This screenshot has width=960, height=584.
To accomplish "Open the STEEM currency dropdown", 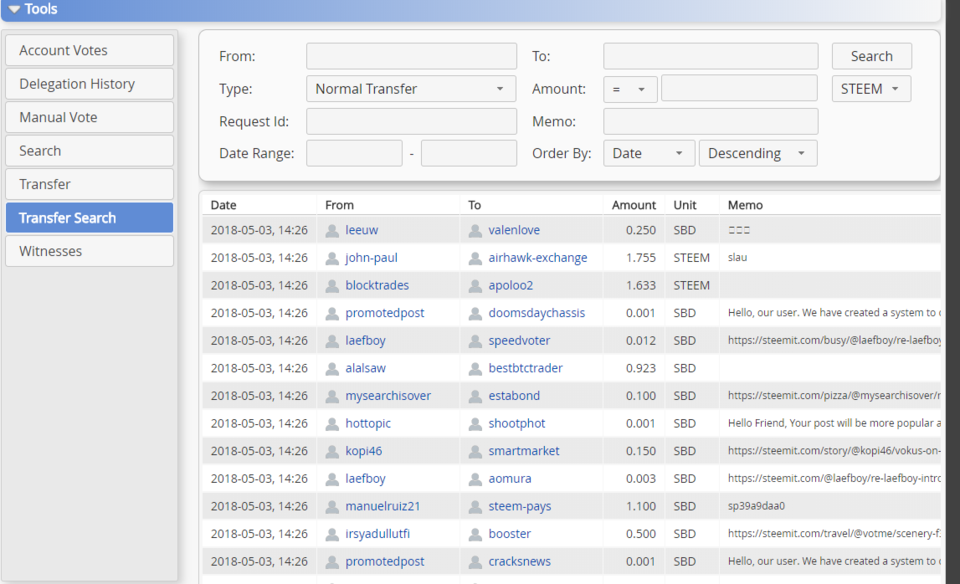I will 871,89.
